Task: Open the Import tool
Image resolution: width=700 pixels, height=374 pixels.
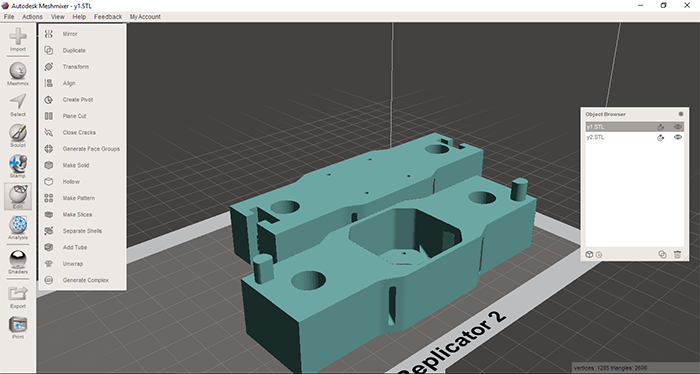Action: tap(18, 39)
